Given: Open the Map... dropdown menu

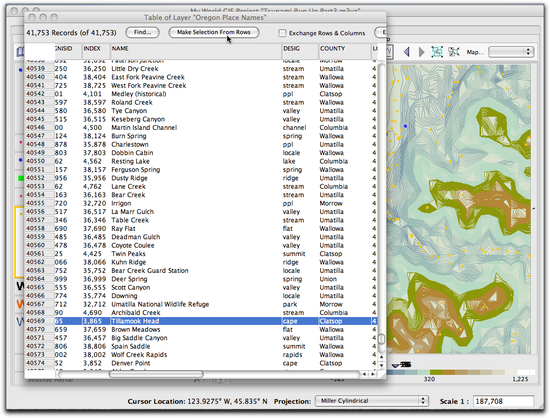Looking at the screenshot, I should pyautogui.click(x=511, y=52).
